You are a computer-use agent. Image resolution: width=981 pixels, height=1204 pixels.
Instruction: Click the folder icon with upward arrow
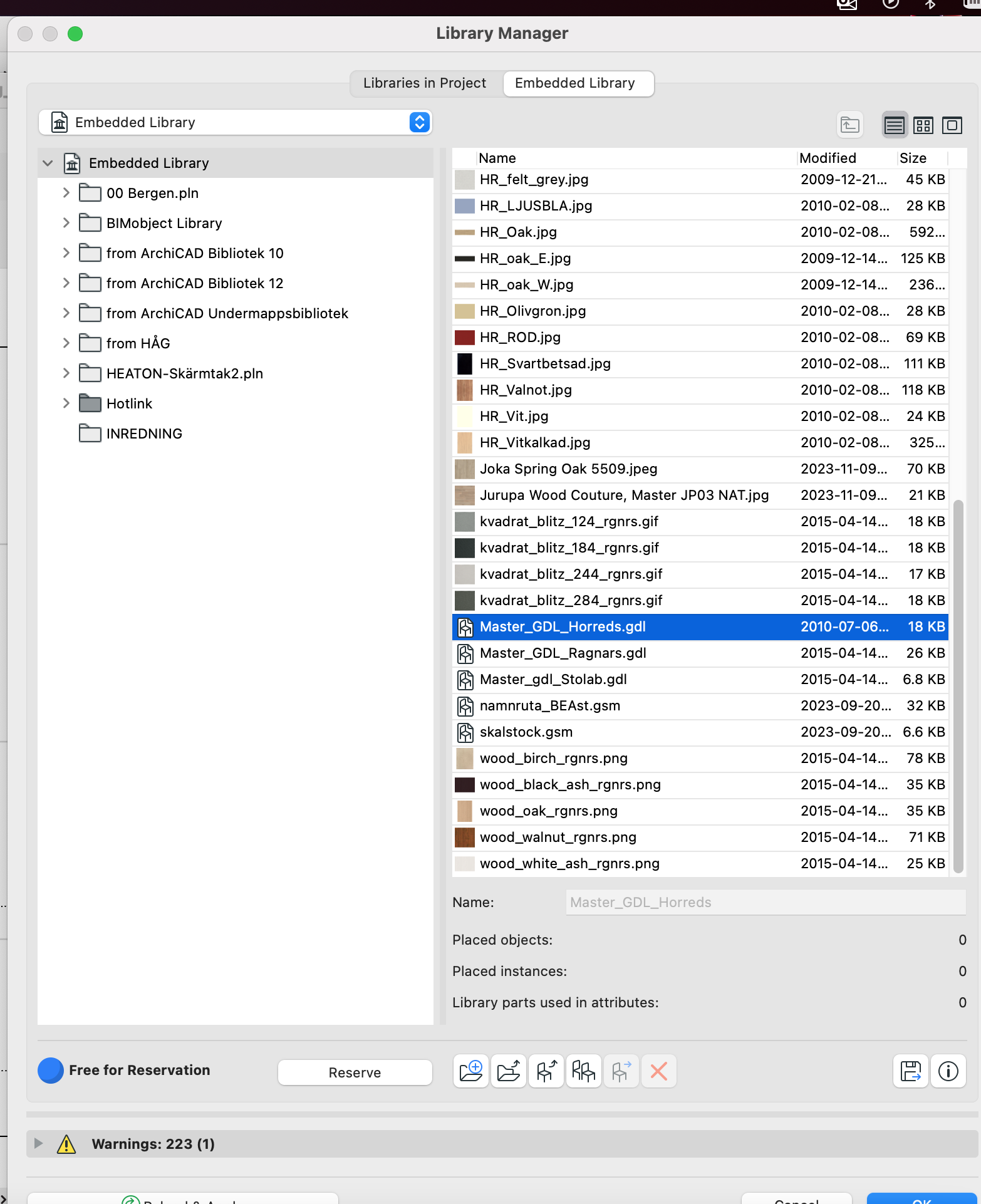point(508,1071)
